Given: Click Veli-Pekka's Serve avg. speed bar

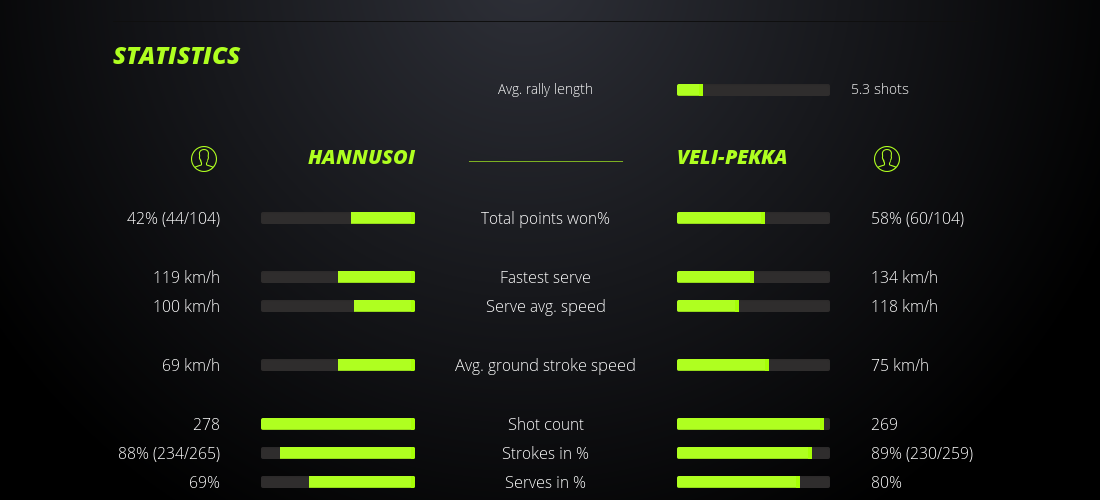Looking at the screenshot, I should 753,306.
